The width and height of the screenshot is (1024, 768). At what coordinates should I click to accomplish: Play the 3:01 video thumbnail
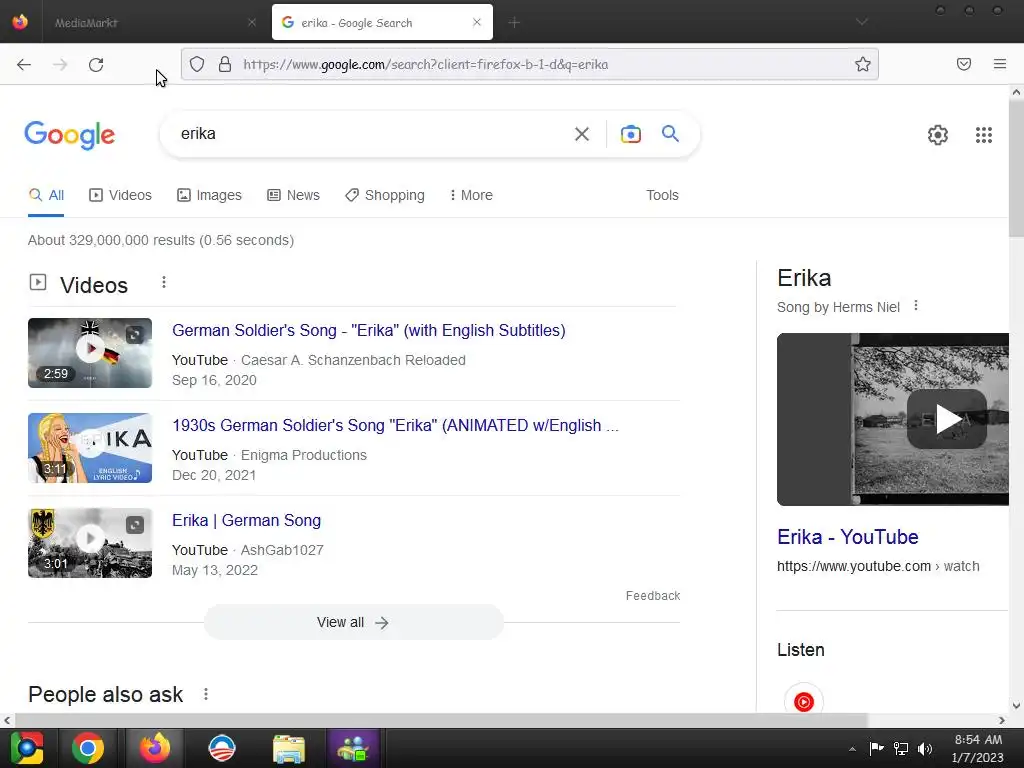click(90, 543)
